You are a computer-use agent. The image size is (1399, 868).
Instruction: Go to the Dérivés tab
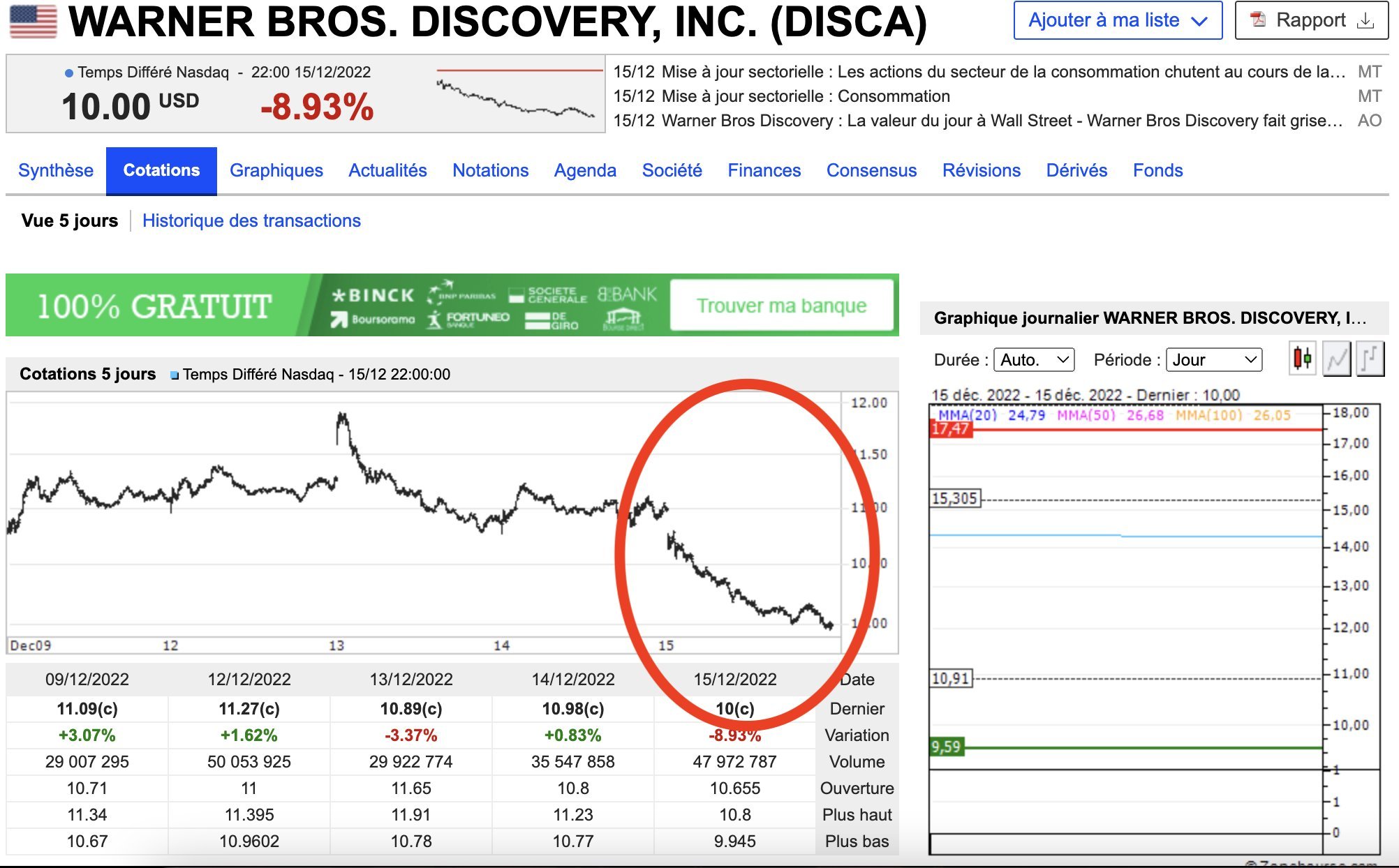(x=1076, y=170)
